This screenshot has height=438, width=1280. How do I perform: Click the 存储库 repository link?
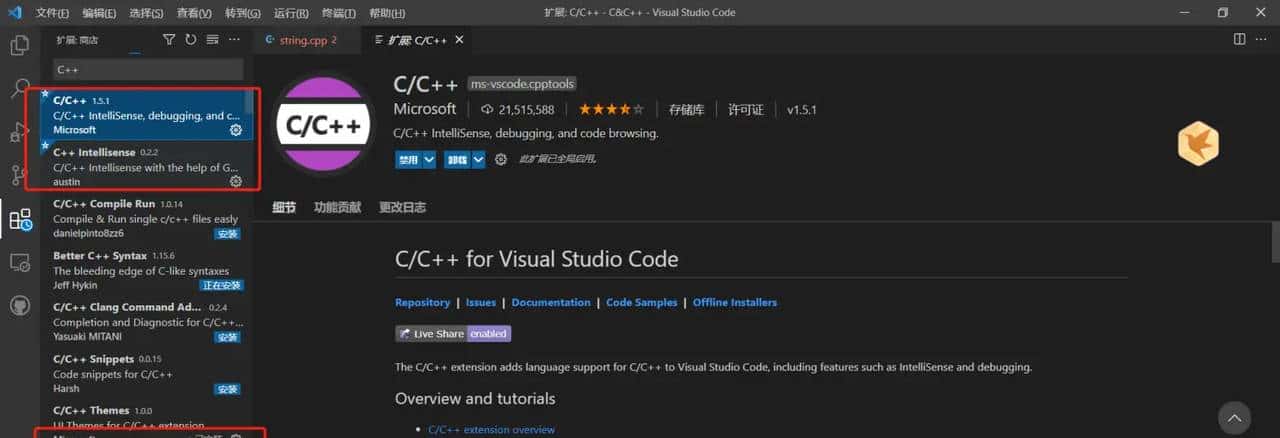tap(687, 109)
